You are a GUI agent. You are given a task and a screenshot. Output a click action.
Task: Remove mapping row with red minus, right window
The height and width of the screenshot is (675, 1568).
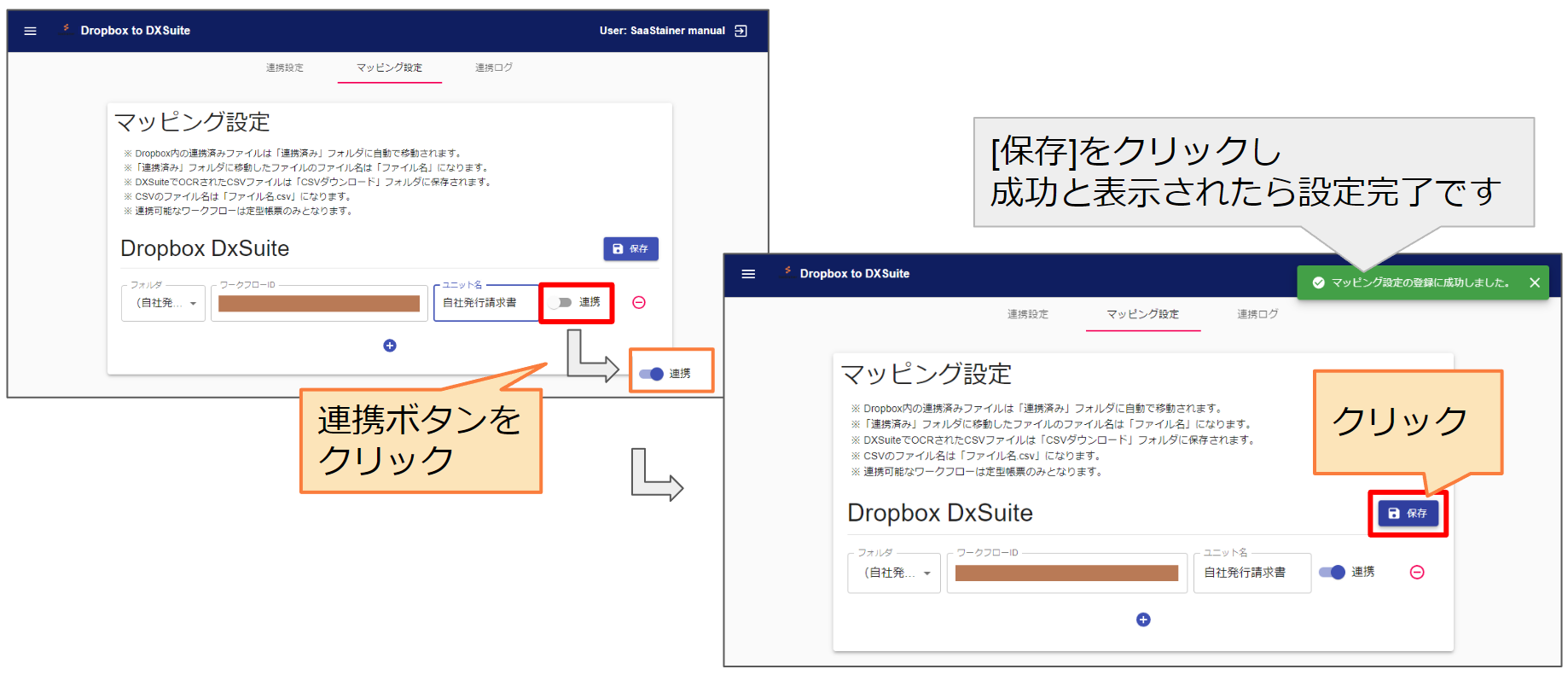click(1417, 573)
